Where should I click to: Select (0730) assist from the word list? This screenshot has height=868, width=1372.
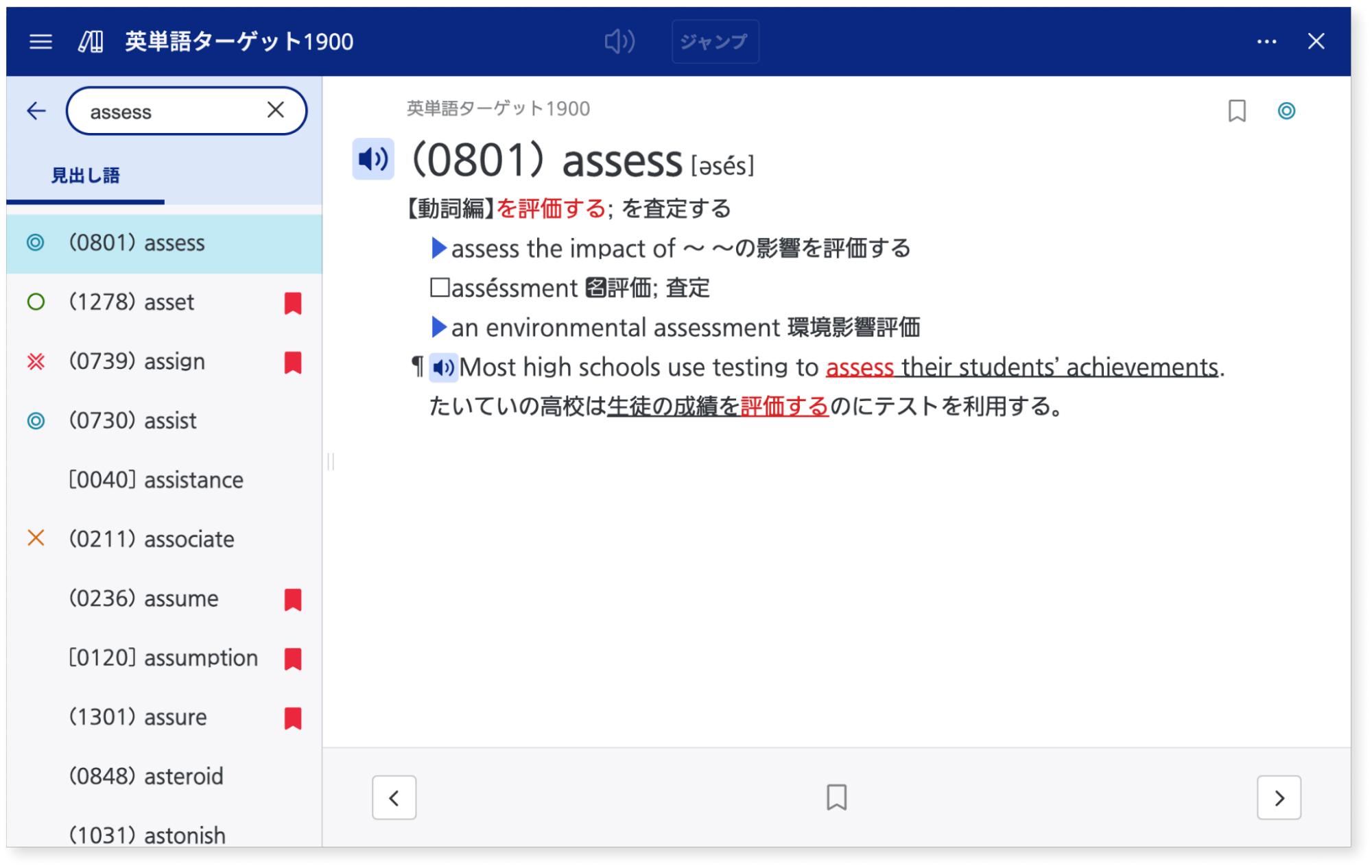[132, 420]
